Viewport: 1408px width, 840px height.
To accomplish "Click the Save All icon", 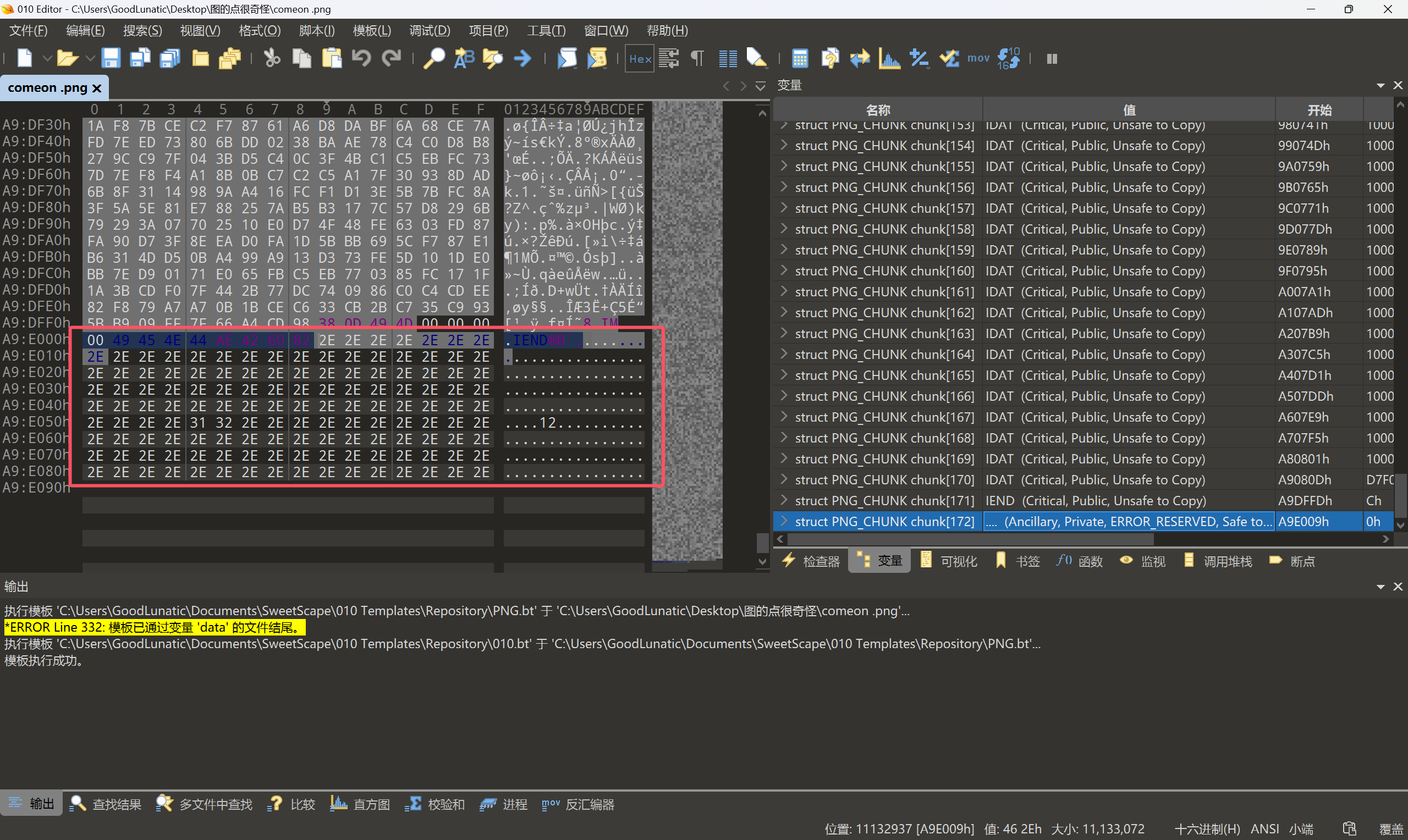I will click(170, 58).
